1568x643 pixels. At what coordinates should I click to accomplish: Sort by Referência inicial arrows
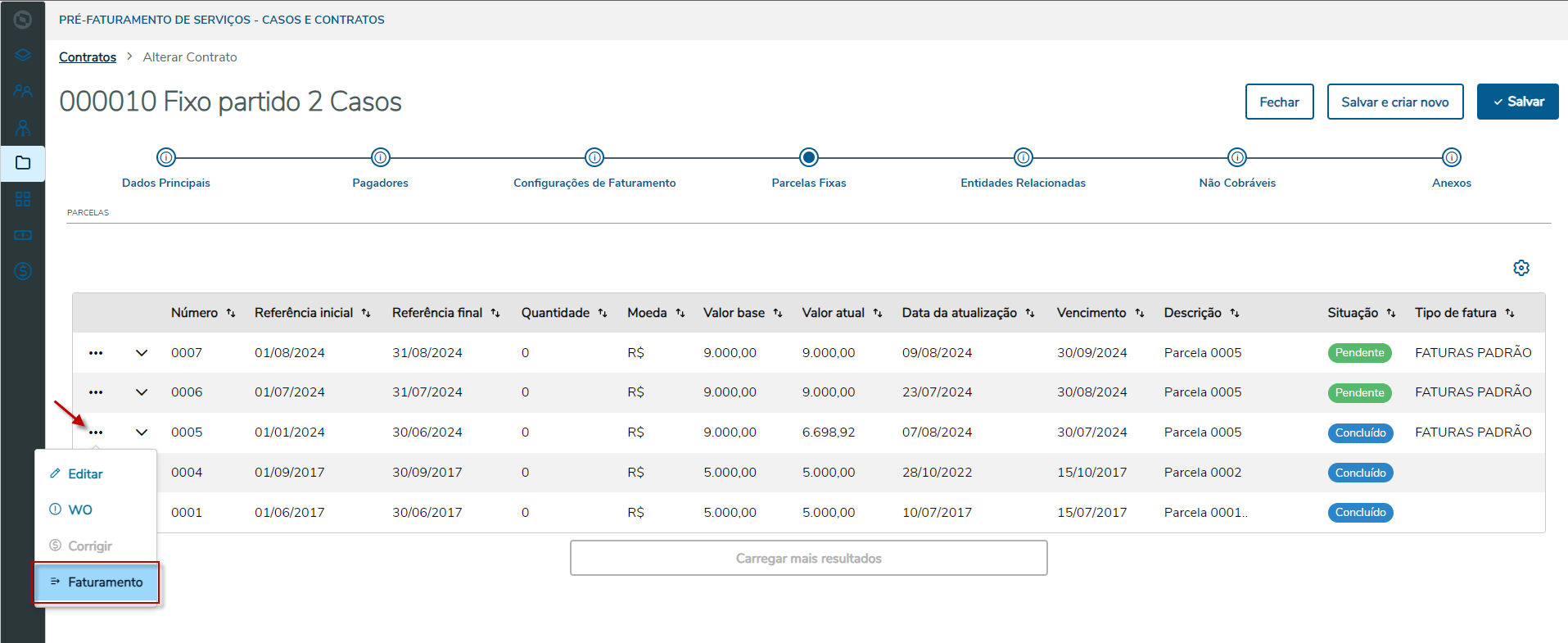pos(366,313)
